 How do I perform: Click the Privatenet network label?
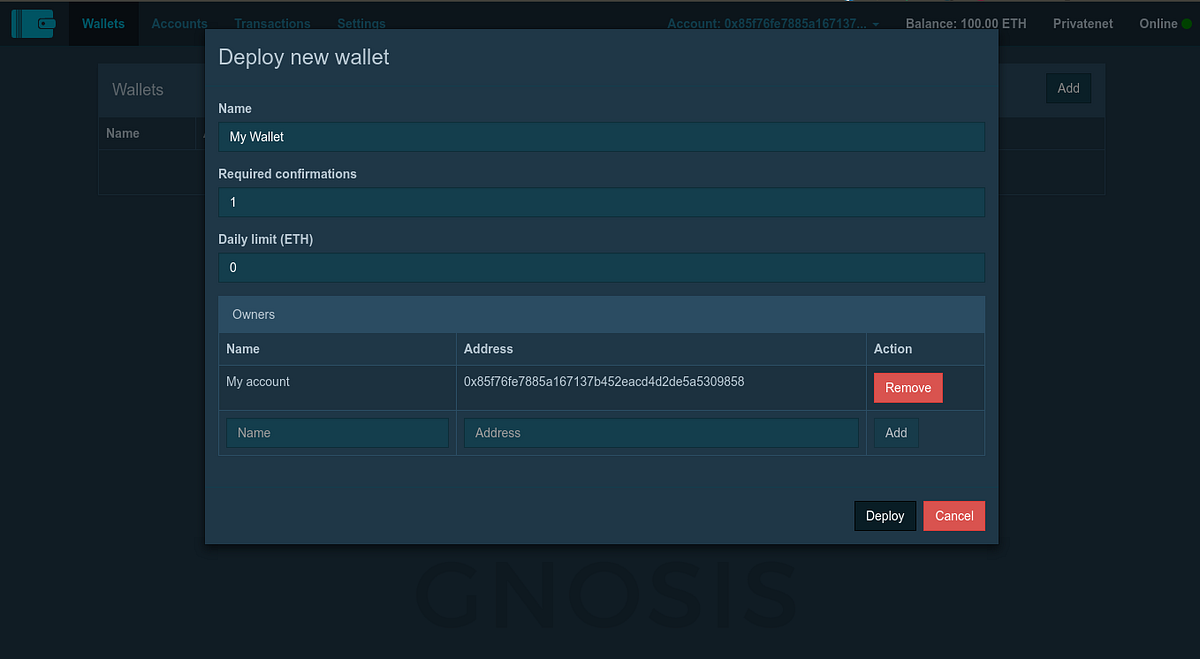pos(1083,23)
